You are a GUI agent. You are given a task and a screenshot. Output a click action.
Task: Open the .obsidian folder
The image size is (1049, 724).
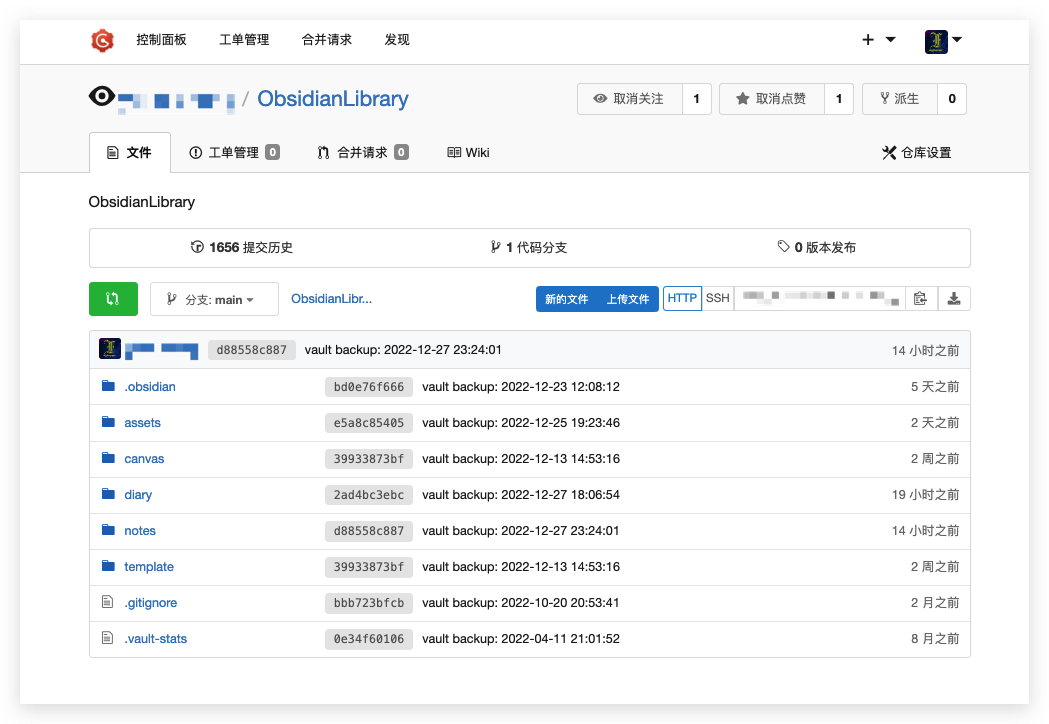point(150,387)
